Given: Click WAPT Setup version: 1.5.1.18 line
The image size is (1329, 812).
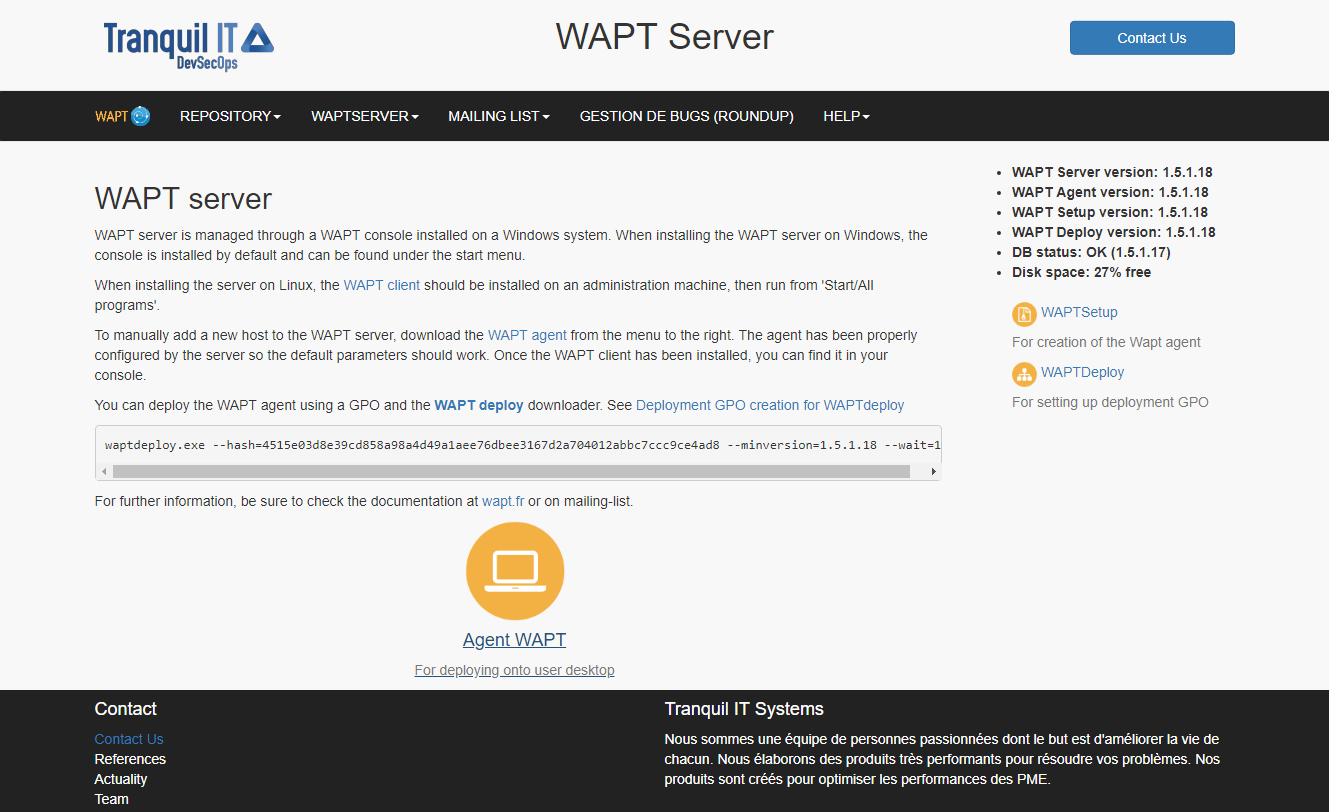Looking at the screenshot, I should click(x=1110, y=212).
